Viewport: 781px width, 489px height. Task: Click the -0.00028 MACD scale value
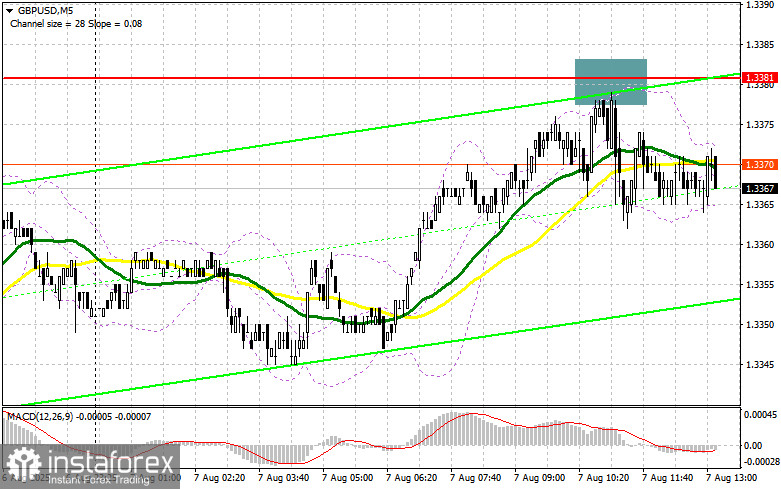pos(761,463)
